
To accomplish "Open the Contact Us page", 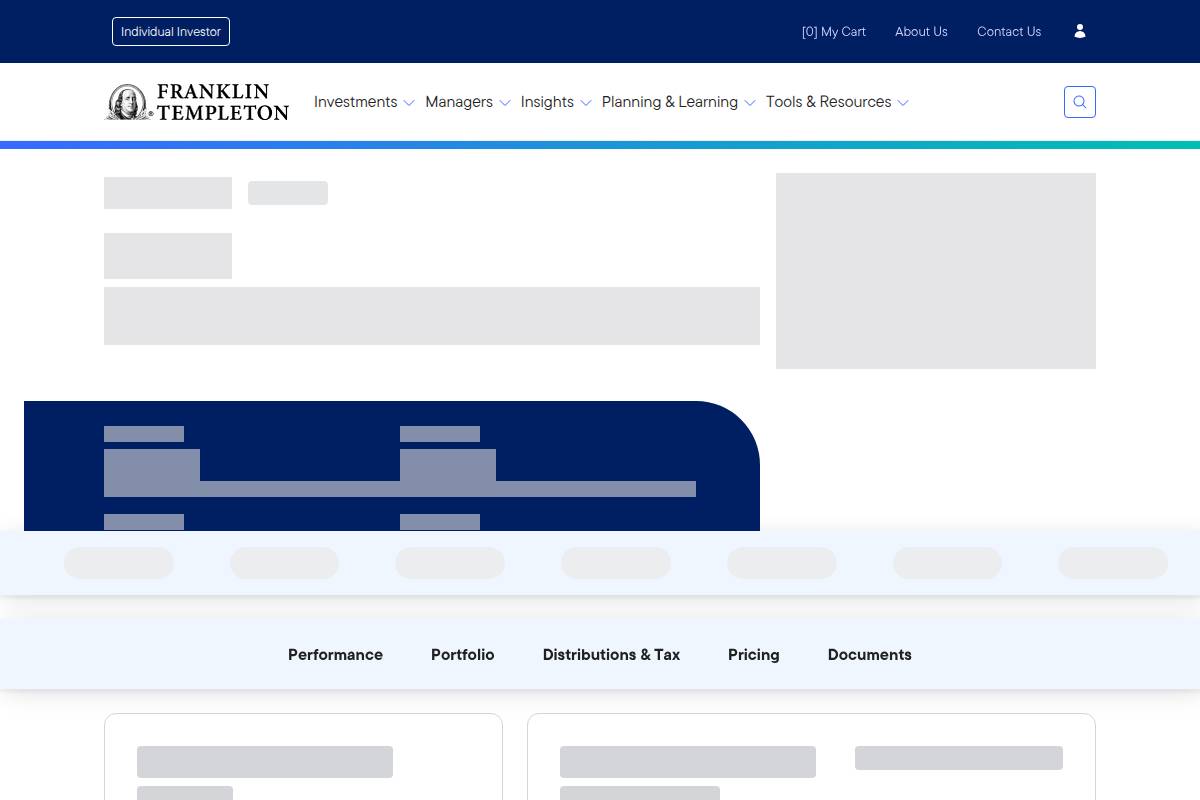I will (x=1008, y=31).
